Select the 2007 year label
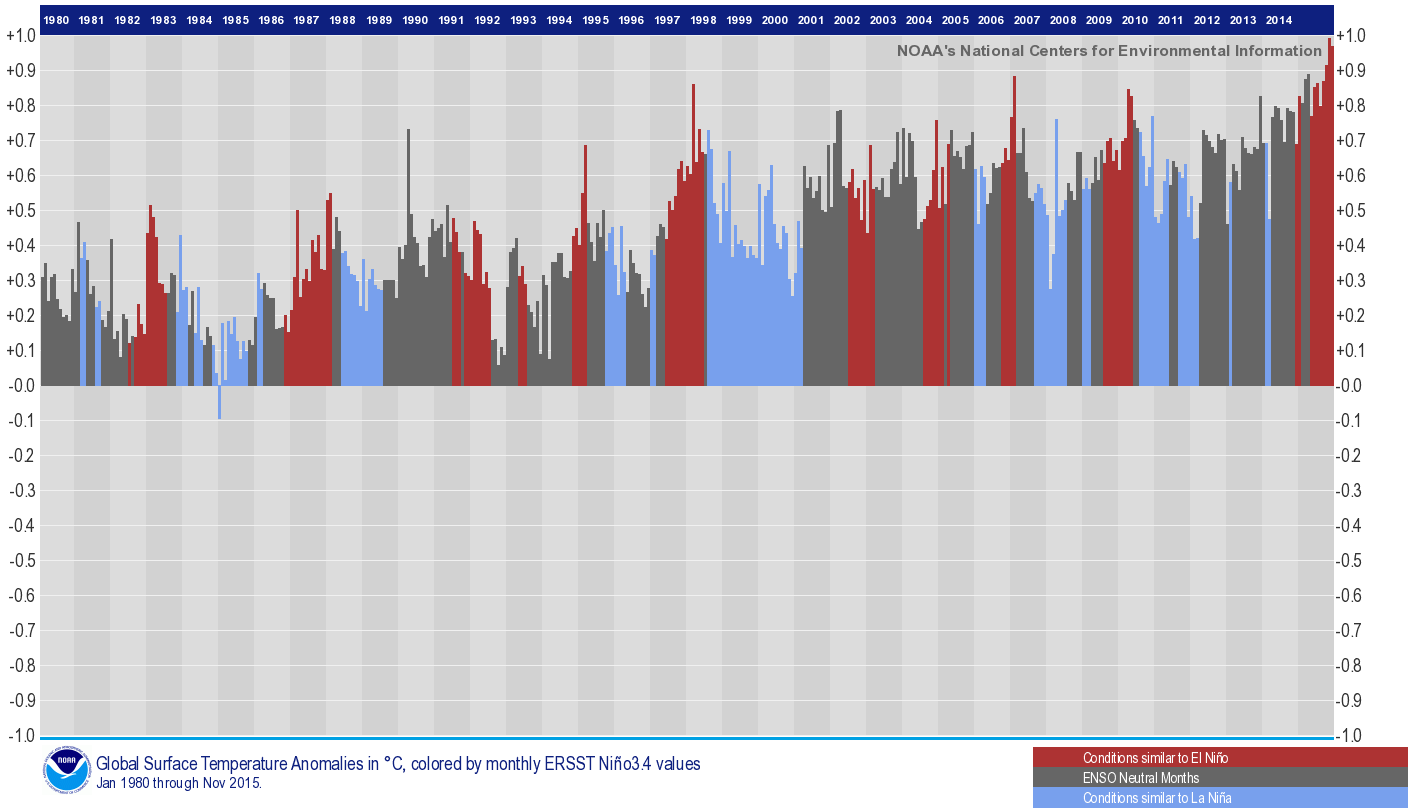Screen dimensions: 1408x810 1027,20
